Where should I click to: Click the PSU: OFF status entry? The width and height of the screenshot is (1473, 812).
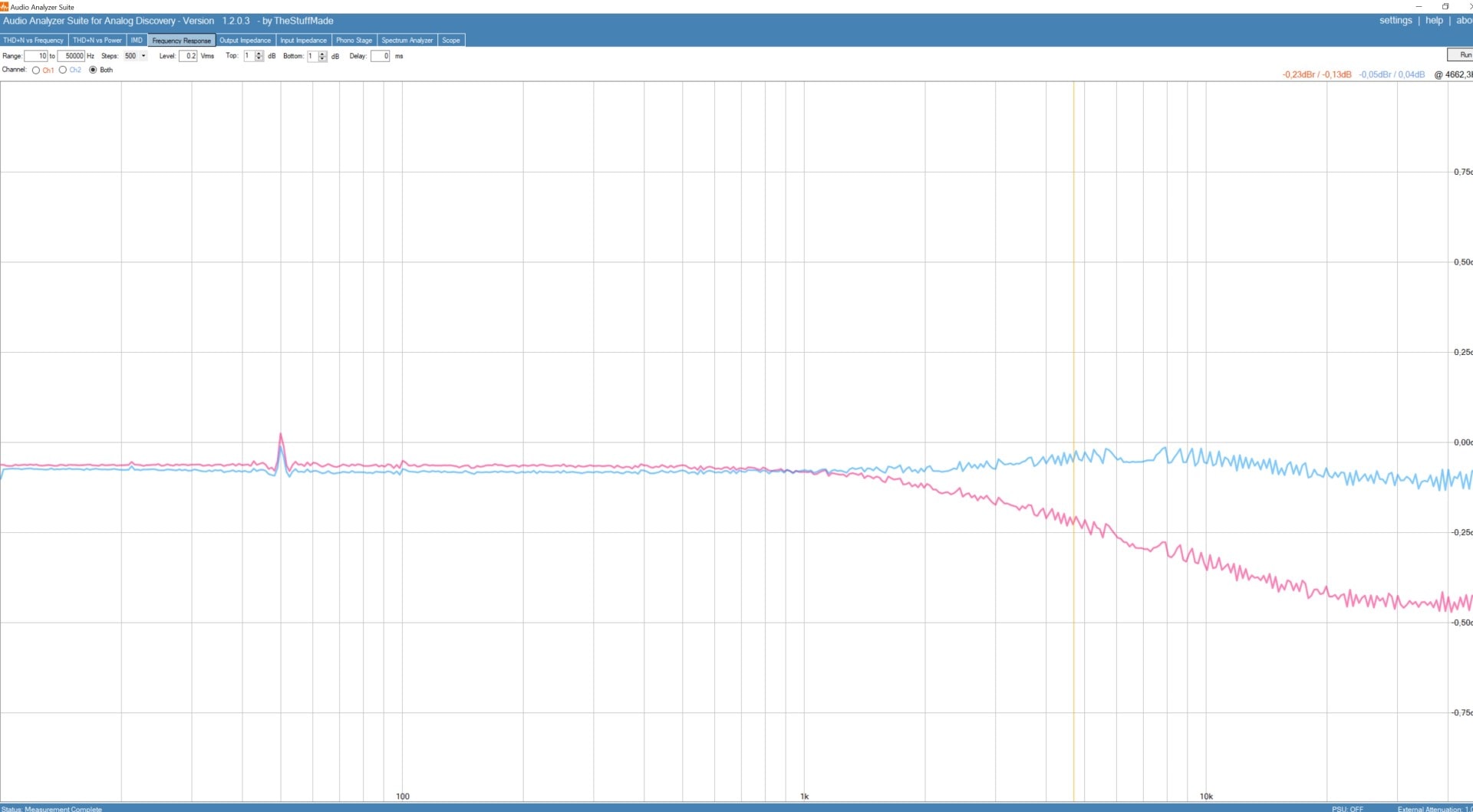(1347, 808)
